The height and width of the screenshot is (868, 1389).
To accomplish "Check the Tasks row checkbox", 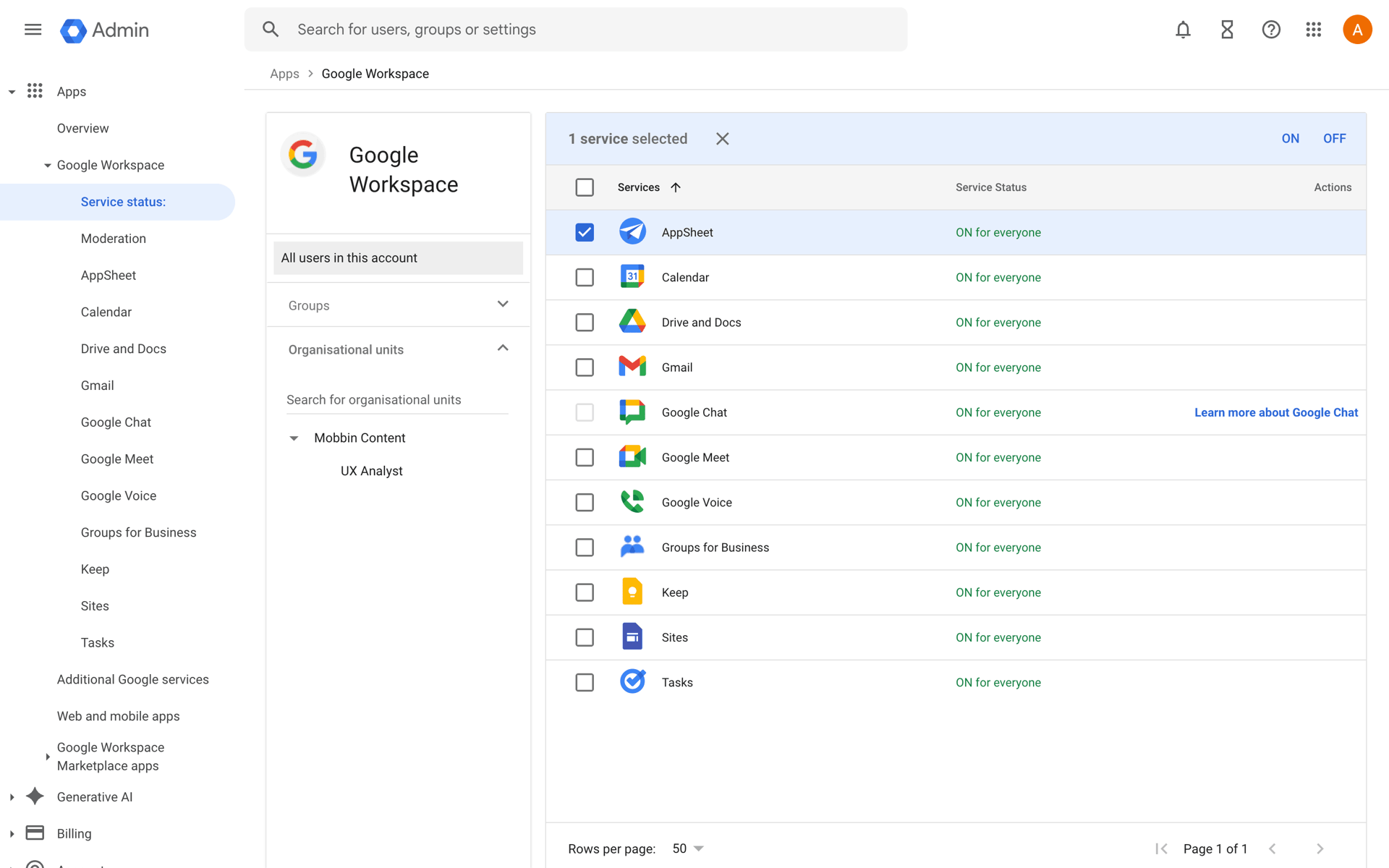I will coord(585,682).
